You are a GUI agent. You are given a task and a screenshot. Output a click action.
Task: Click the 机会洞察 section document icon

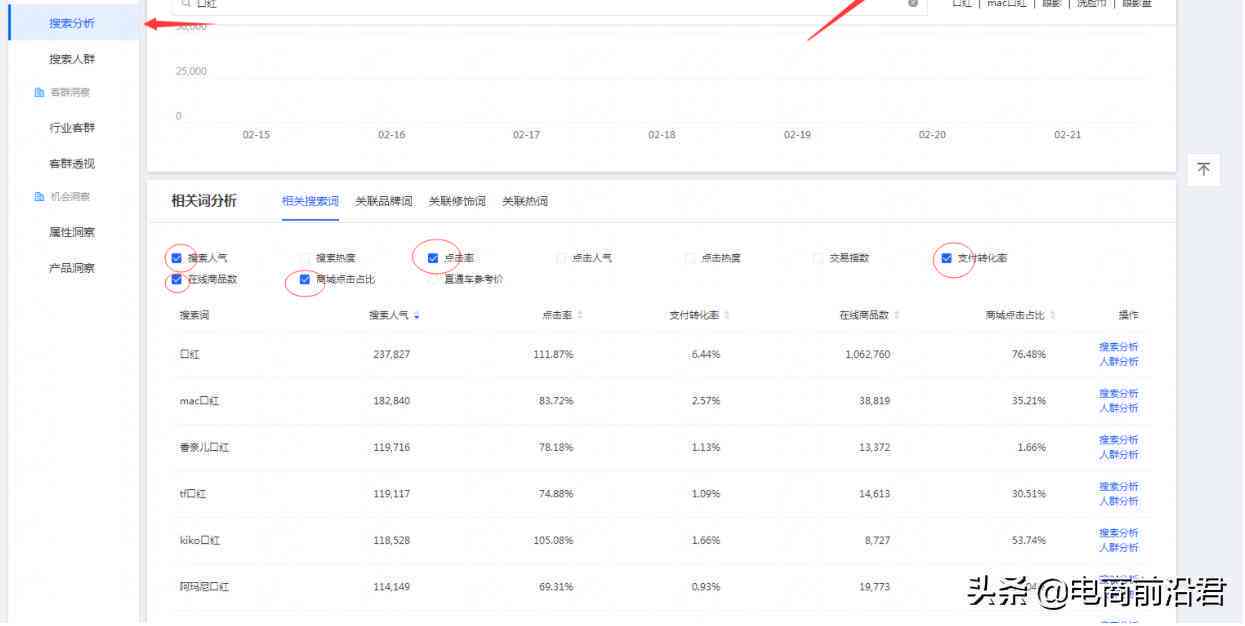pos(39,197)
